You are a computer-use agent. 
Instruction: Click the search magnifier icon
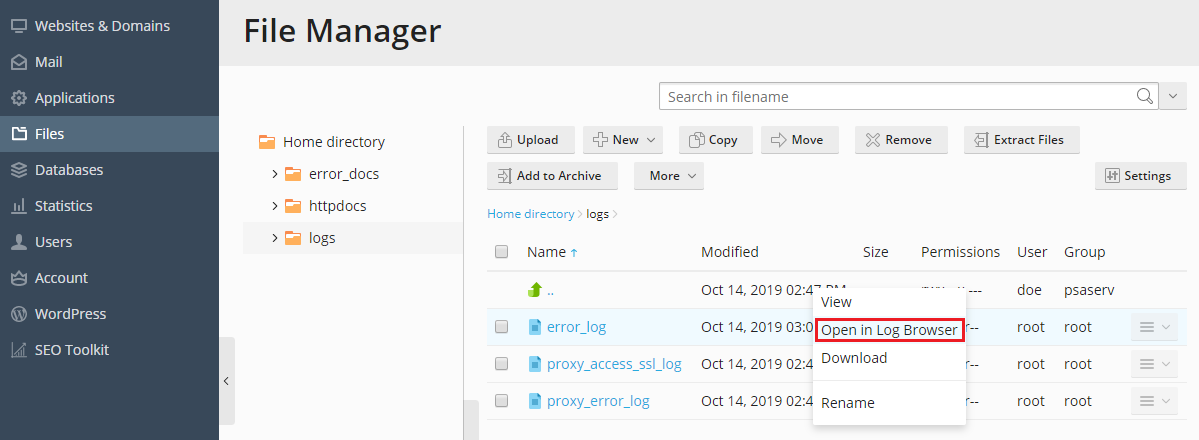pyautogui.click(x=1145, y=97)
